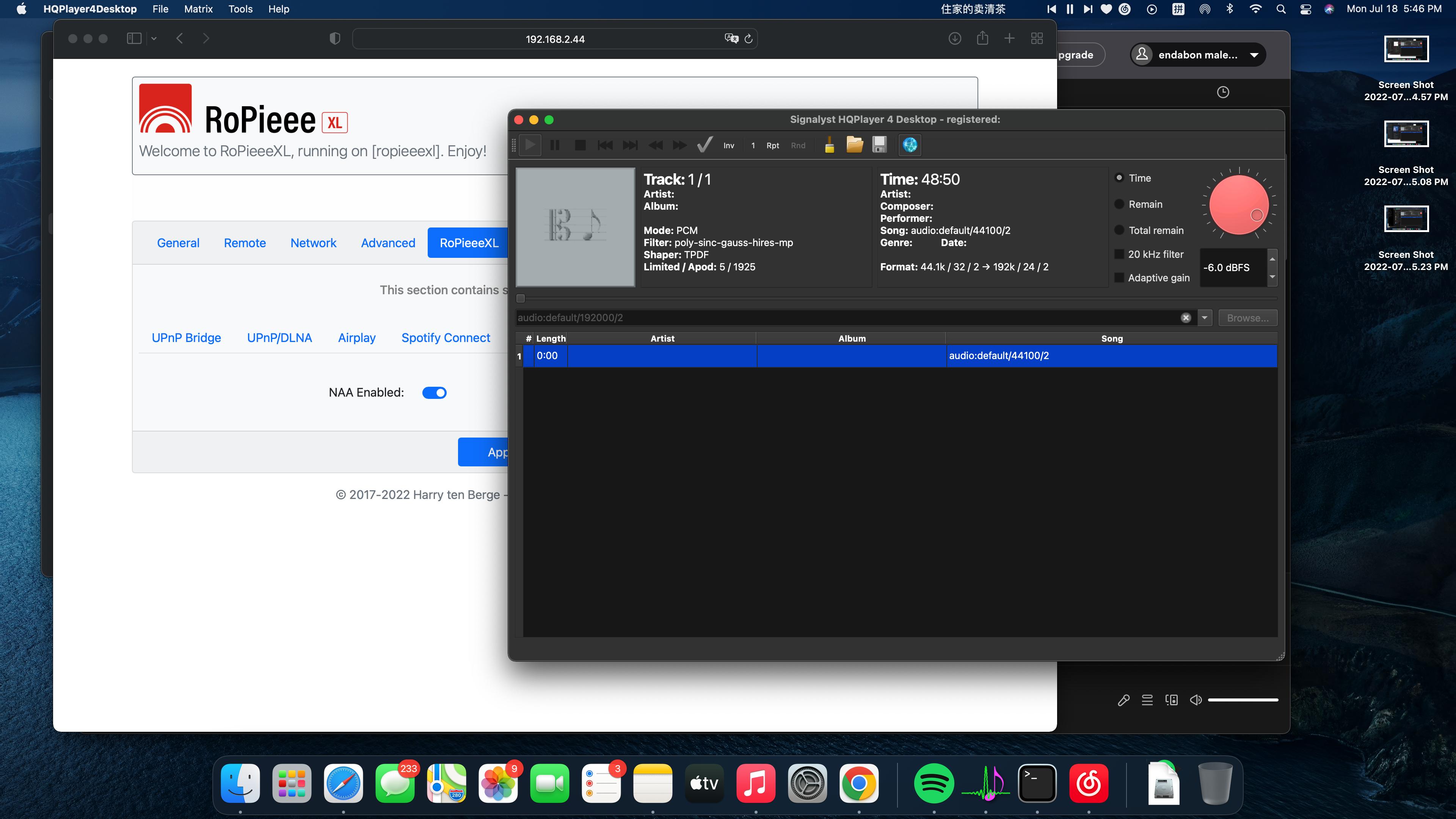1456x819 pixels.
Task: Open the Spotify Connect settings link
Action: (x=446, y=337)
